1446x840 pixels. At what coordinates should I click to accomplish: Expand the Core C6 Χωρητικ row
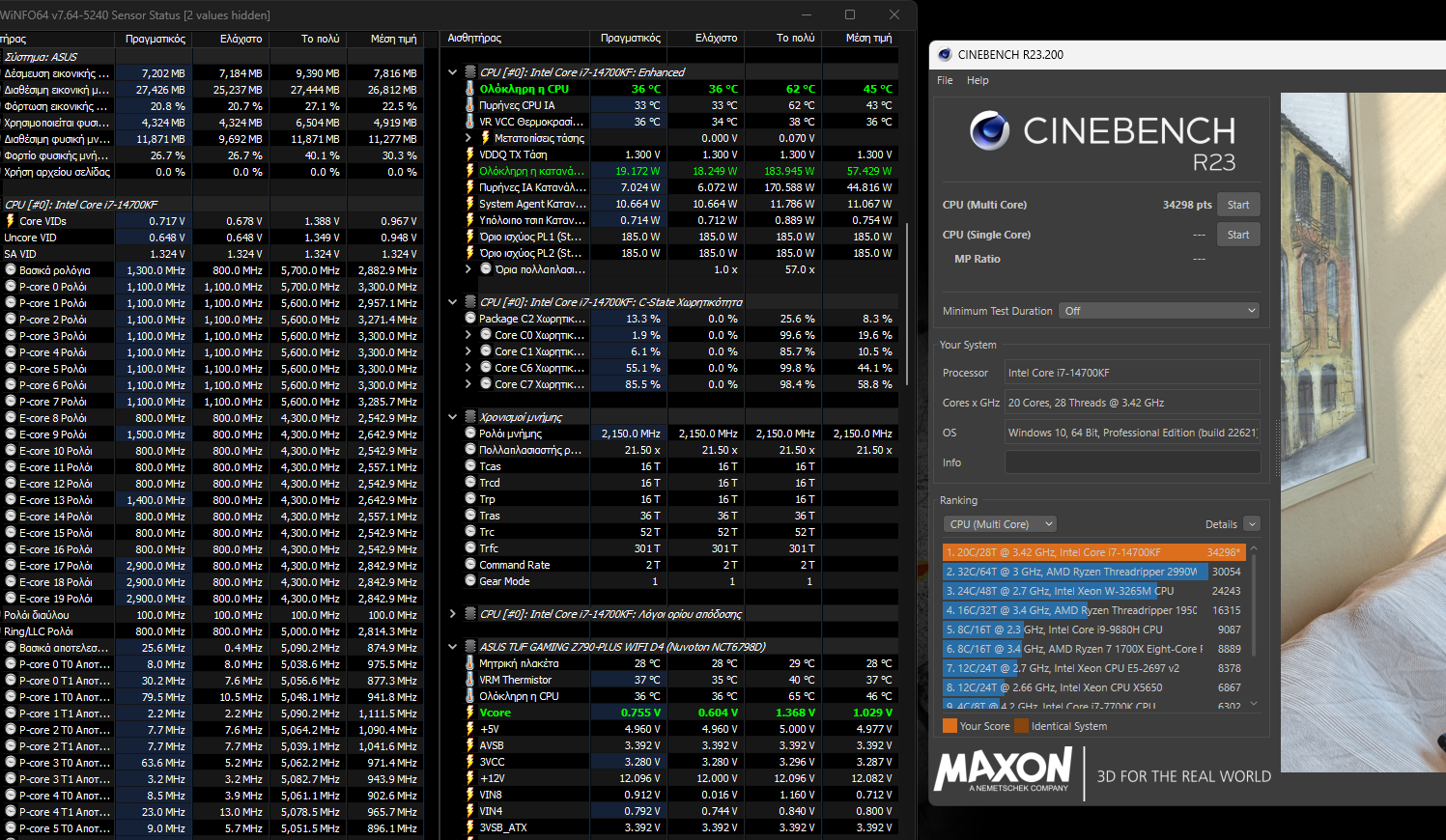[x=468, y=368]
